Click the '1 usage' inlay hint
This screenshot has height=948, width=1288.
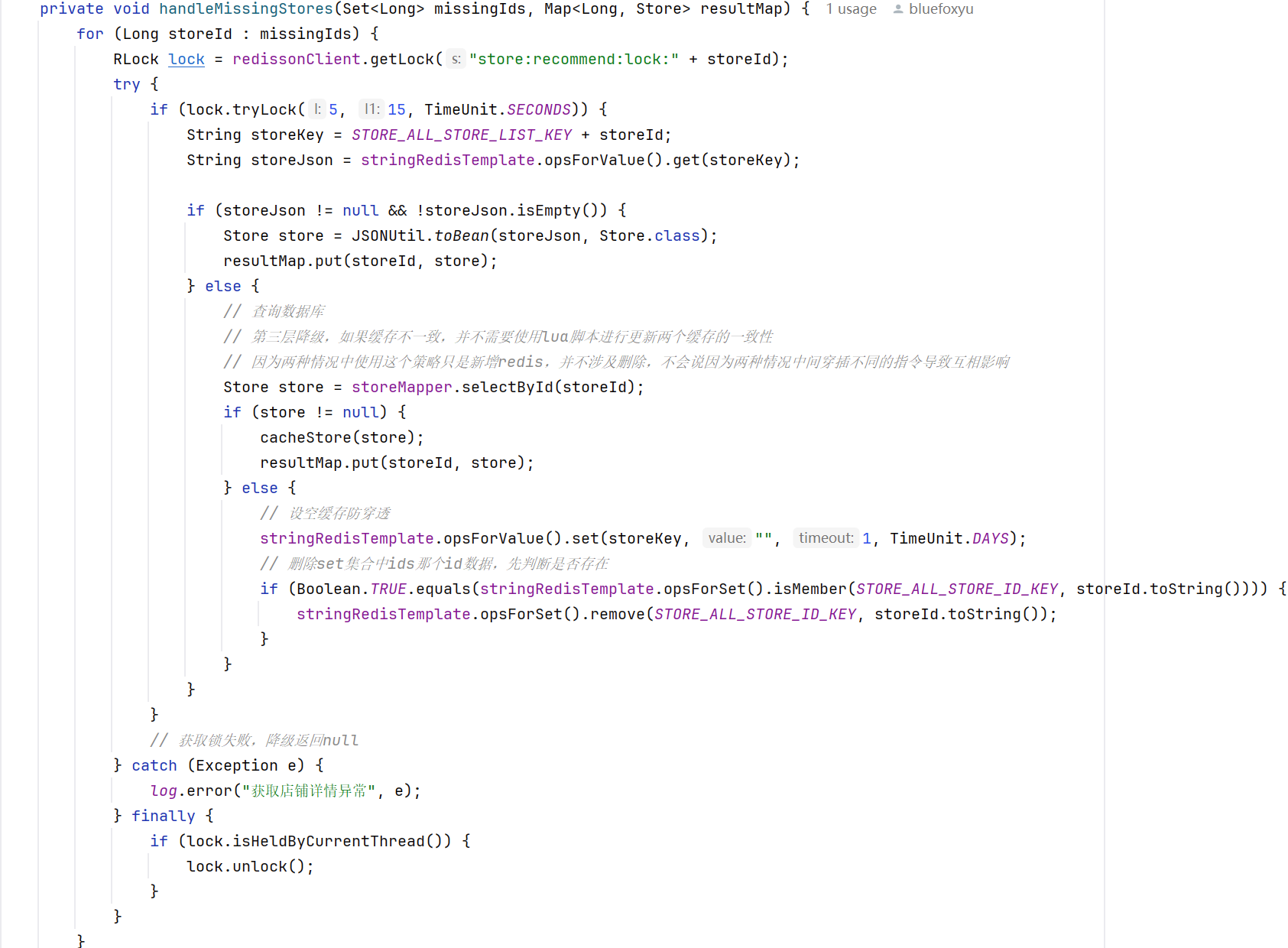(x=851, y=9)
